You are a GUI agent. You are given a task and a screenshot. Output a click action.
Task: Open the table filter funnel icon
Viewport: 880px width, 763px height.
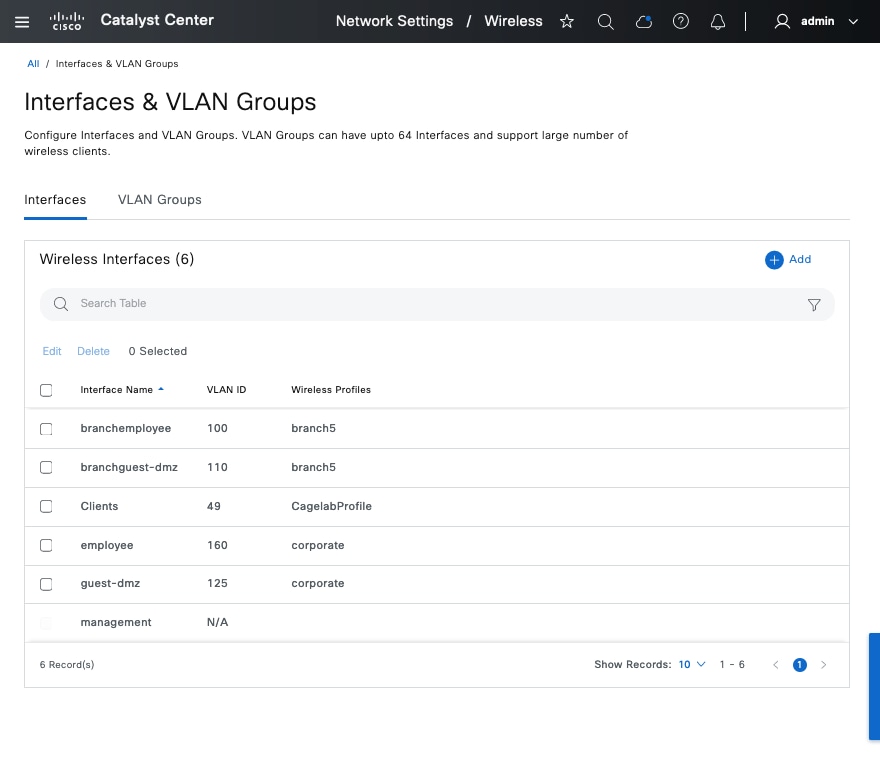point(814,305)
